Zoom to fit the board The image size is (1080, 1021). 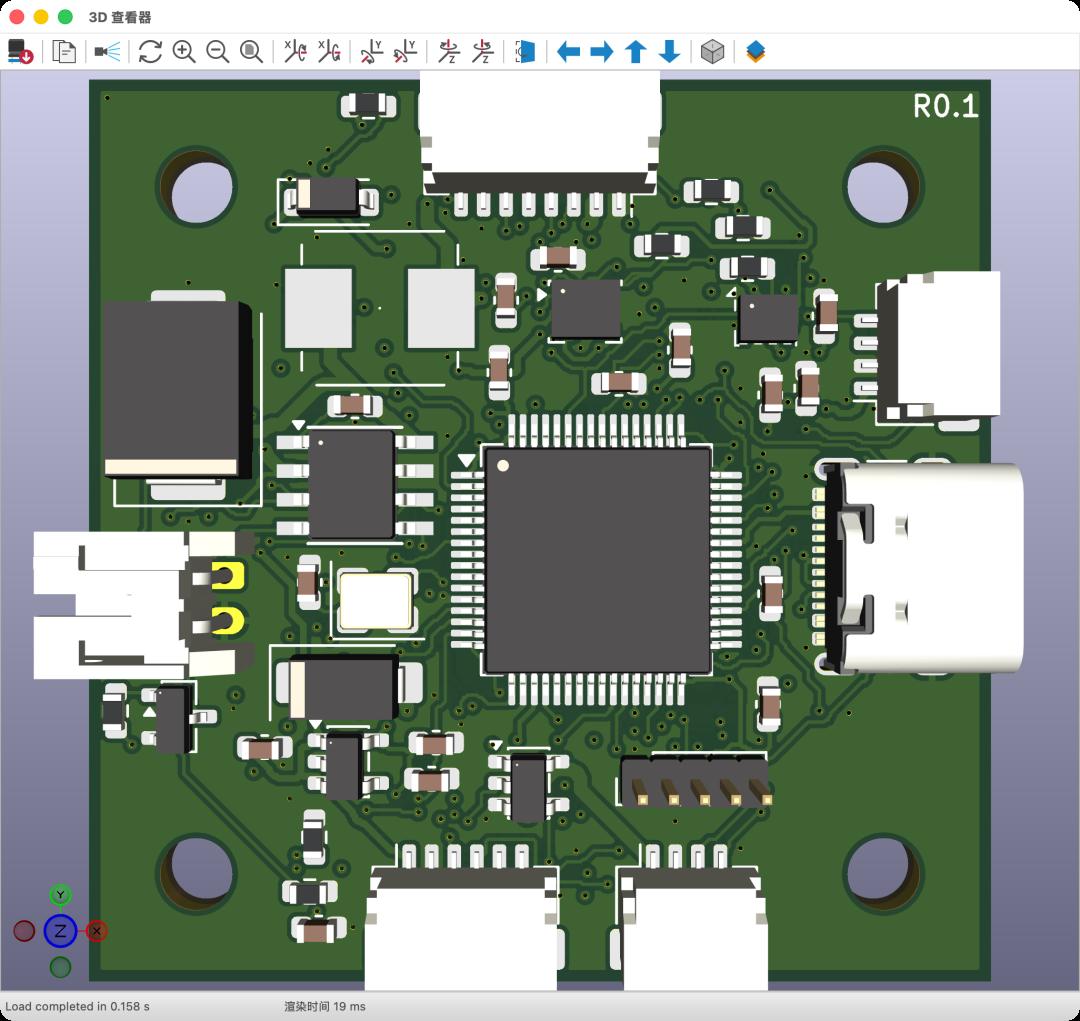[x=251, y=52]
